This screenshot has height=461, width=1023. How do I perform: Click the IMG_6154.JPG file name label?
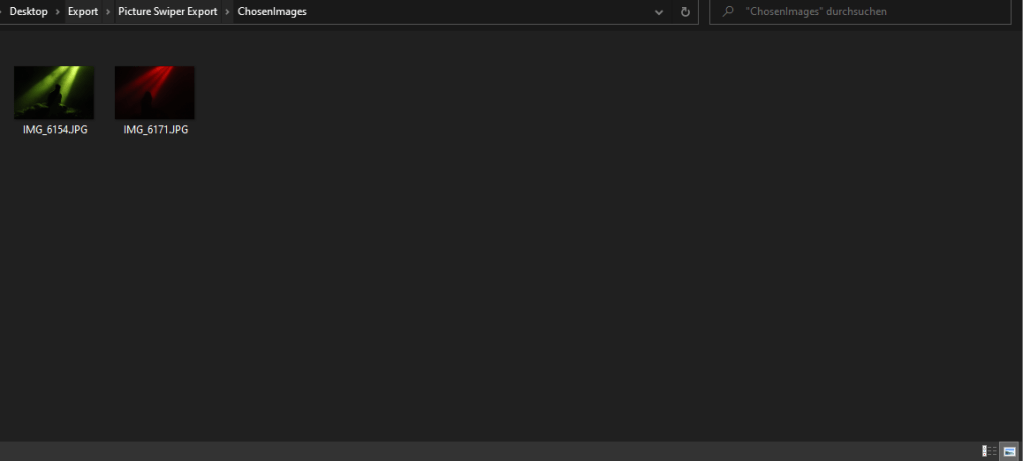55,130
